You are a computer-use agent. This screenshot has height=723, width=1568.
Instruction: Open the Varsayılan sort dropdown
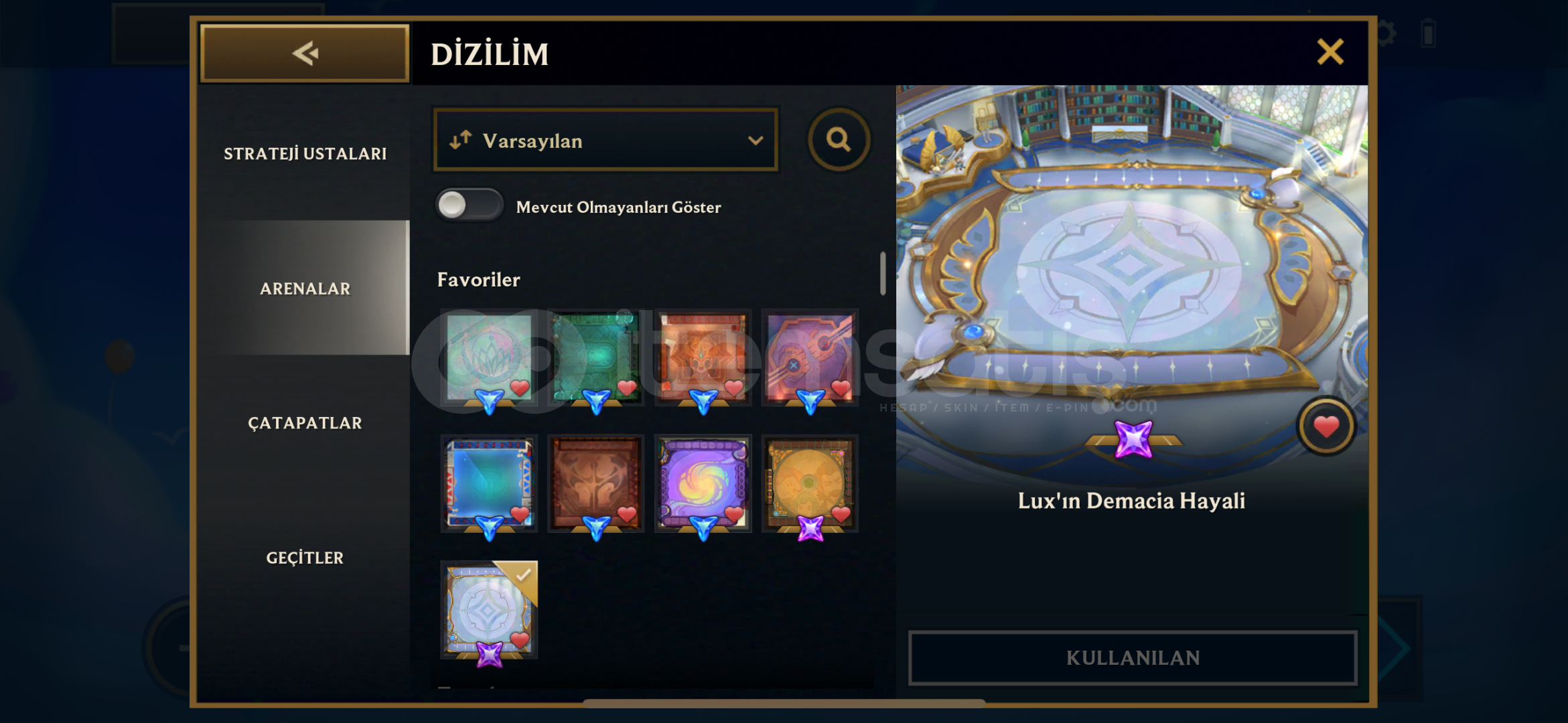tap(605, 140)
